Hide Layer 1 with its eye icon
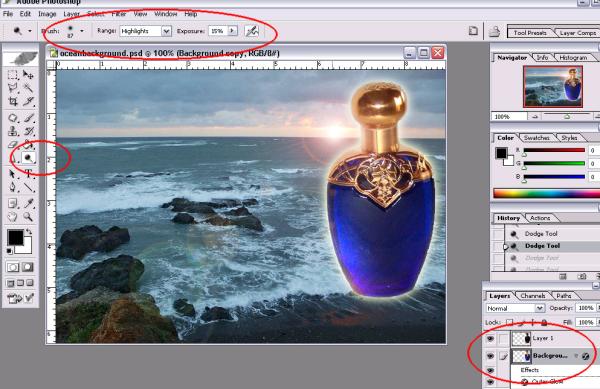Image resolution: width=600 pixels, height=389 pixels. pyautogui.click(x=491, y=339)
